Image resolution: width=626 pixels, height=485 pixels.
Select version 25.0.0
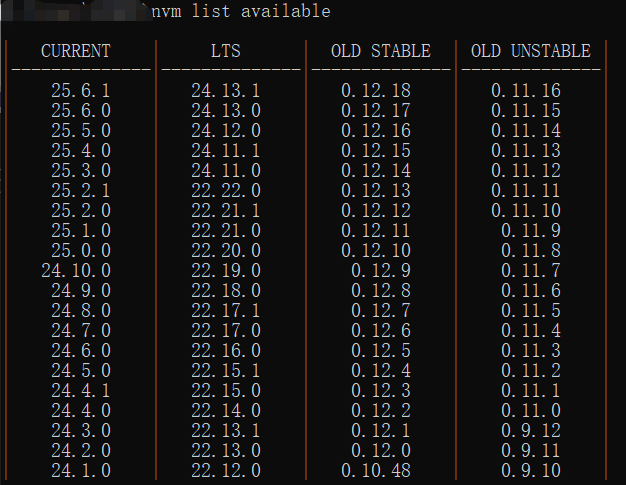[x=81, y=250]
